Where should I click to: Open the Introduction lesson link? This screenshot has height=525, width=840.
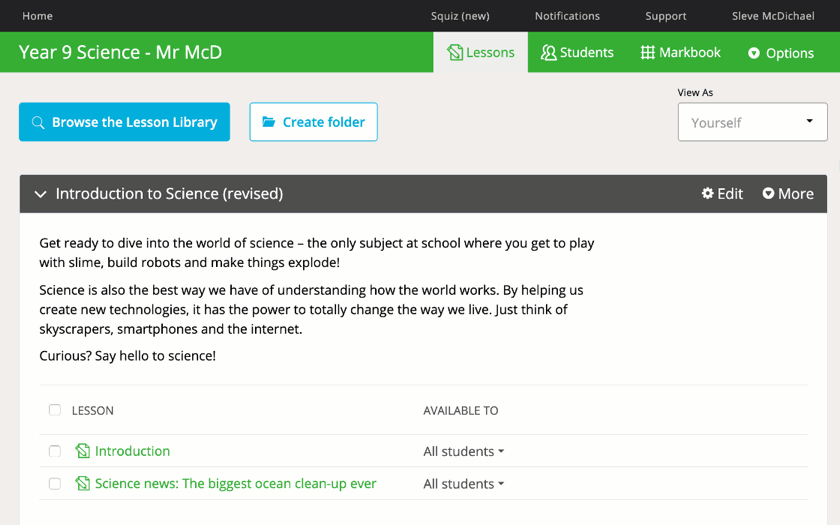pos(132,451)
